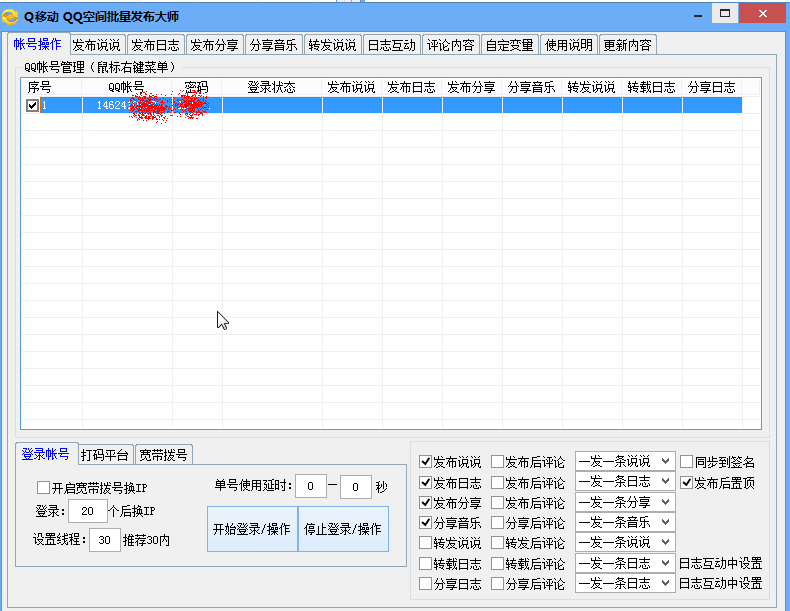Image resolution: width=790 pixels, height=611 pixels.
Task: Open the 发布日志 tab
Action: [x=155, y=45]
